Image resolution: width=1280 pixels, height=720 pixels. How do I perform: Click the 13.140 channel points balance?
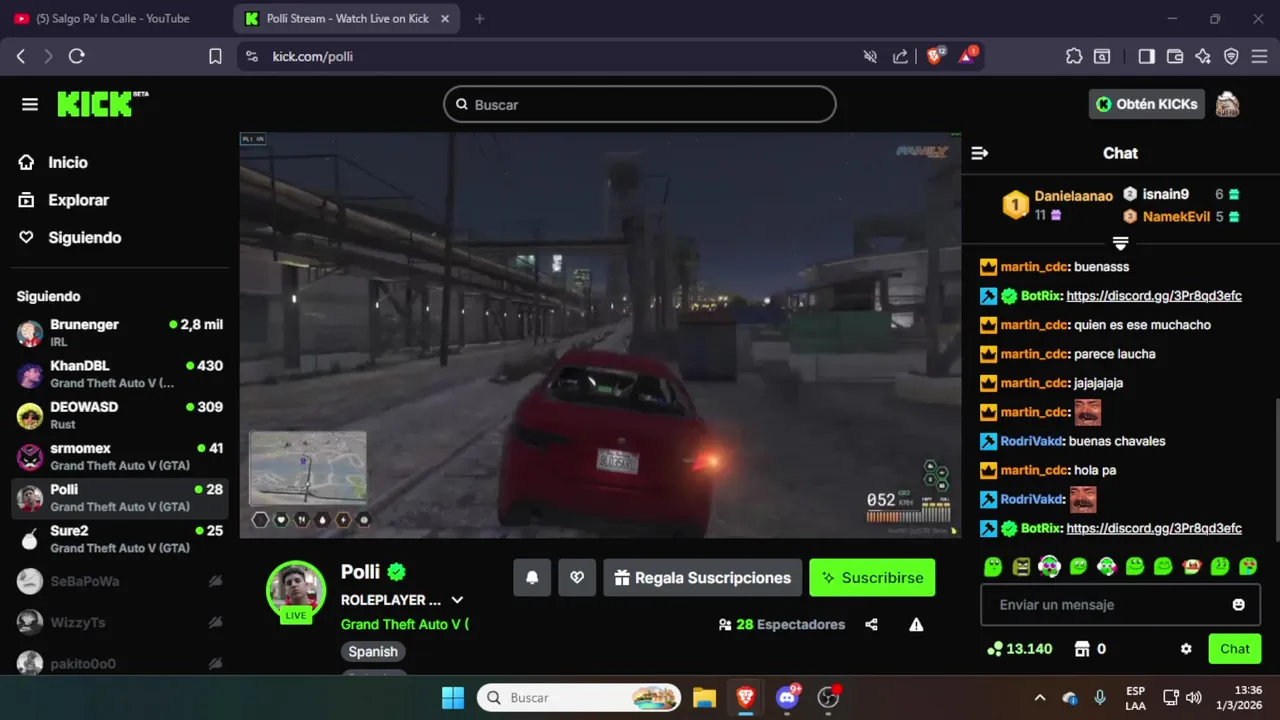click(1019, 649)
